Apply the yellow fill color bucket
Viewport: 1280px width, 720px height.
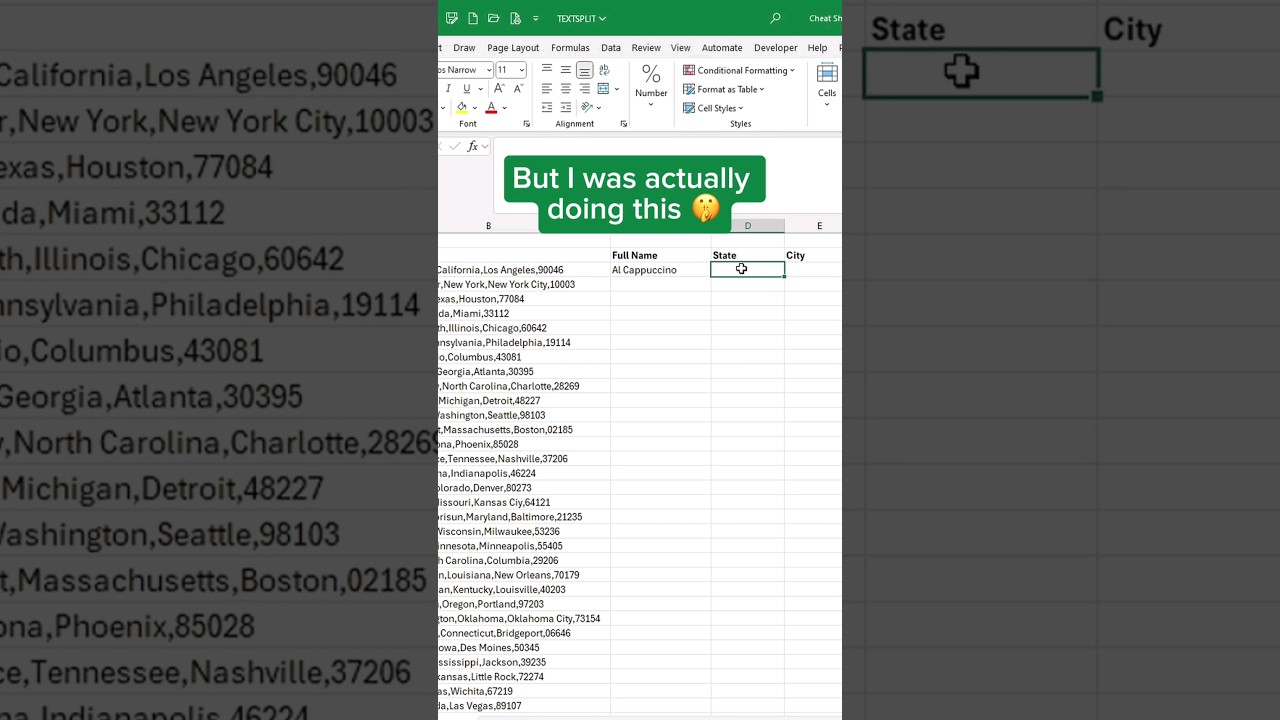click(x=462, y=108)
